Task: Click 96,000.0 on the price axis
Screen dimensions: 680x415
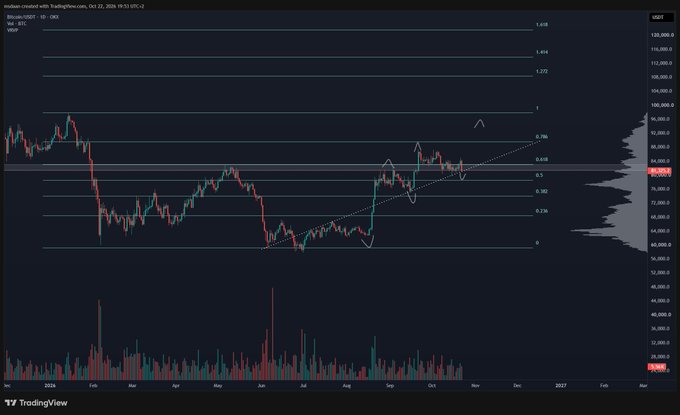Action: [x=661, y=119]
